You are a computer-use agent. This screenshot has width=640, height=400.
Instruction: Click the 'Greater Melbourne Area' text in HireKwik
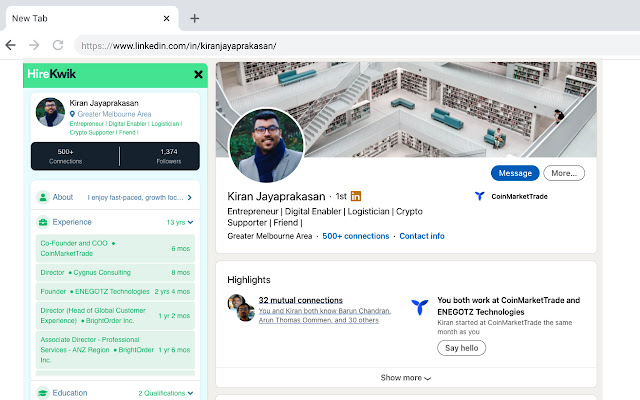[x=114, y=114]
